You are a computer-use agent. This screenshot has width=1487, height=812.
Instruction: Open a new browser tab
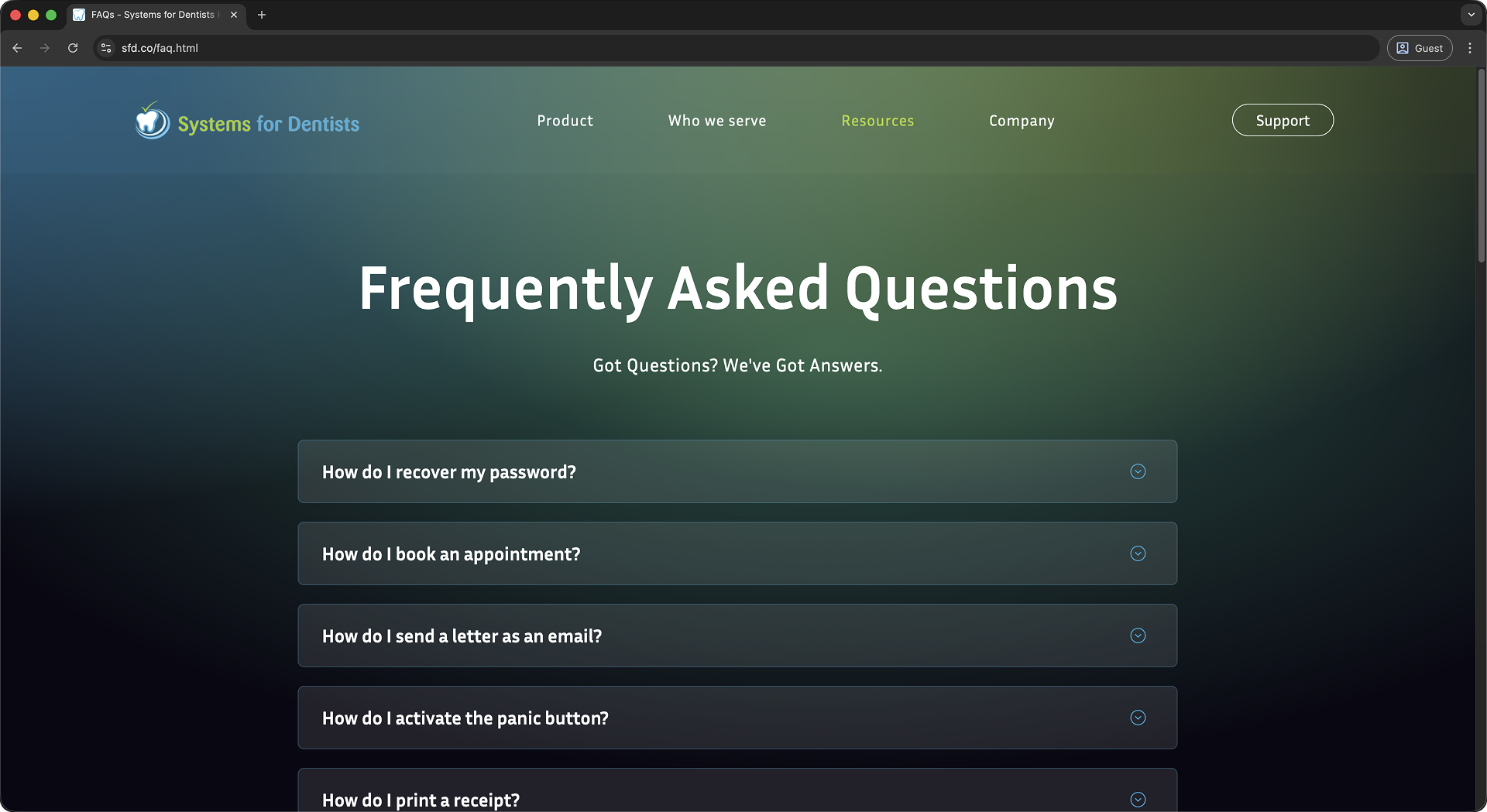click(262, 15)
